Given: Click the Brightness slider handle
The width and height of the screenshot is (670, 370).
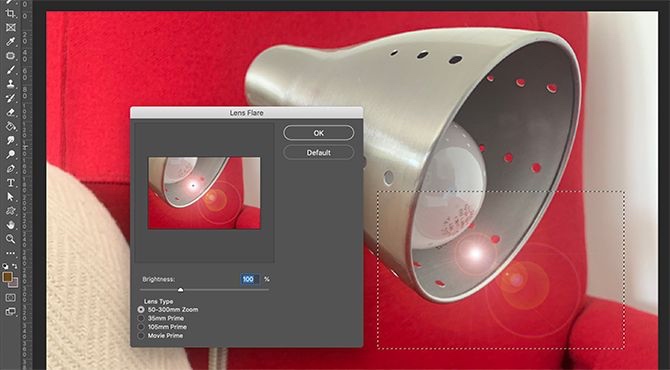Looking at the screenshot, I should pyautogui.click(x=180, y=290).
